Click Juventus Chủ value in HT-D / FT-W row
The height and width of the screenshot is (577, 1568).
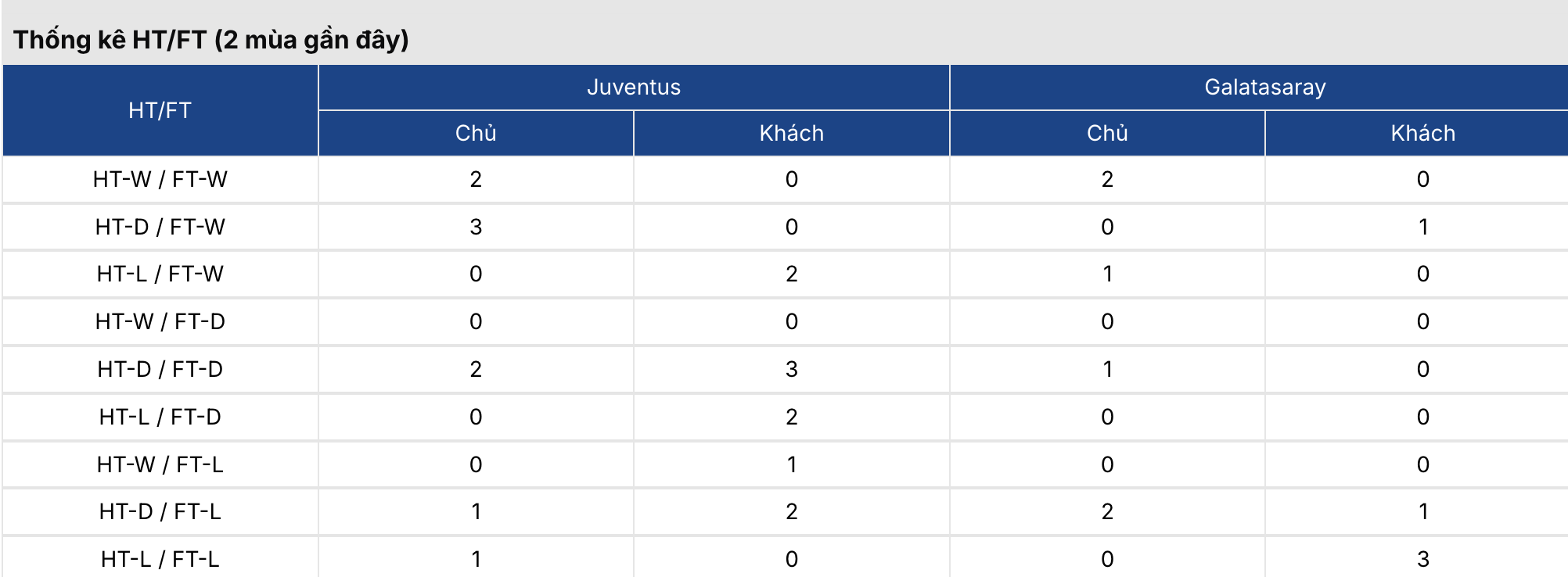pos(476,227)
